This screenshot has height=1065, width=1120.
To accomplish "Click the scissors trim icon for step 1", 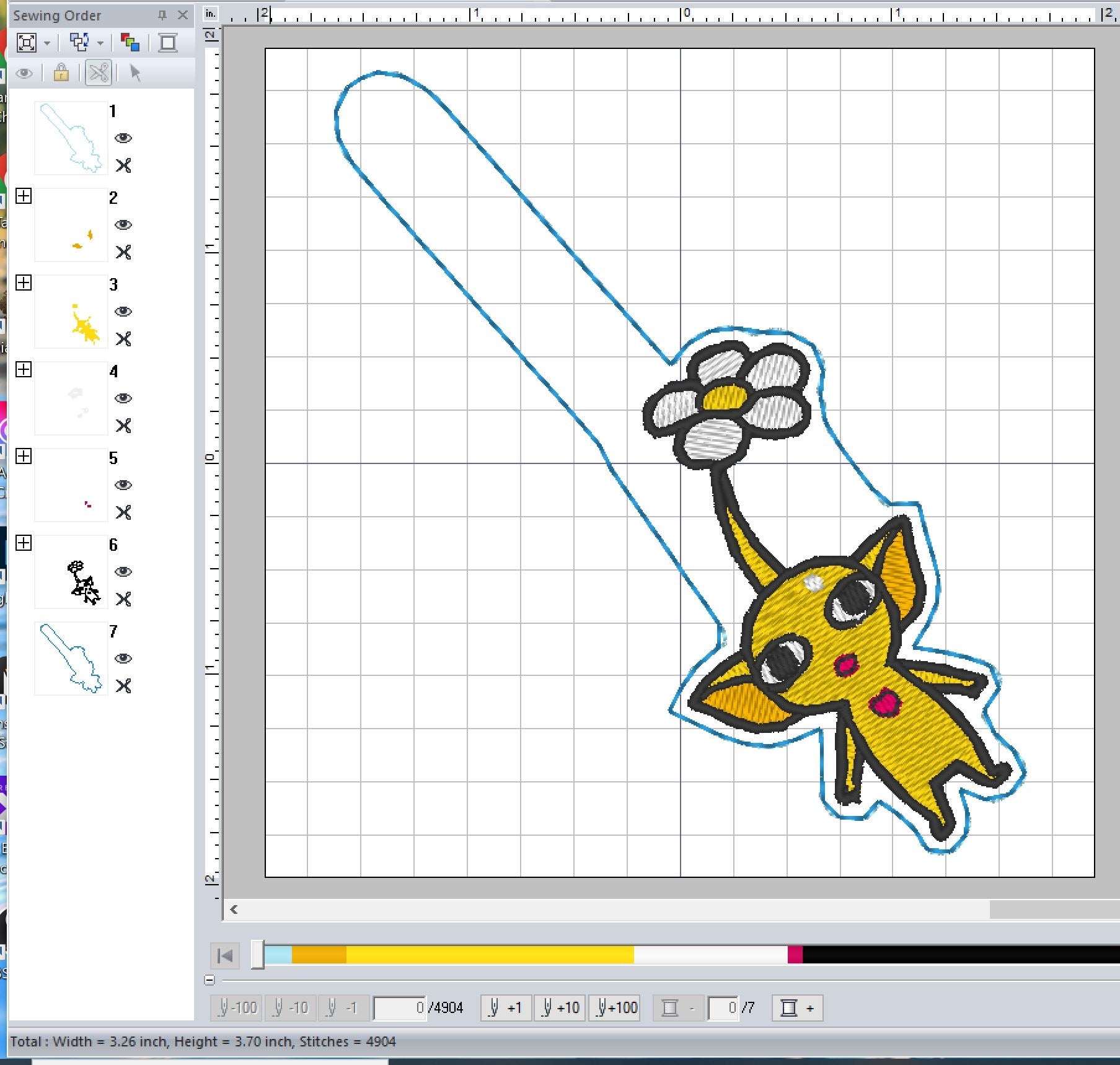I will 123,165.
